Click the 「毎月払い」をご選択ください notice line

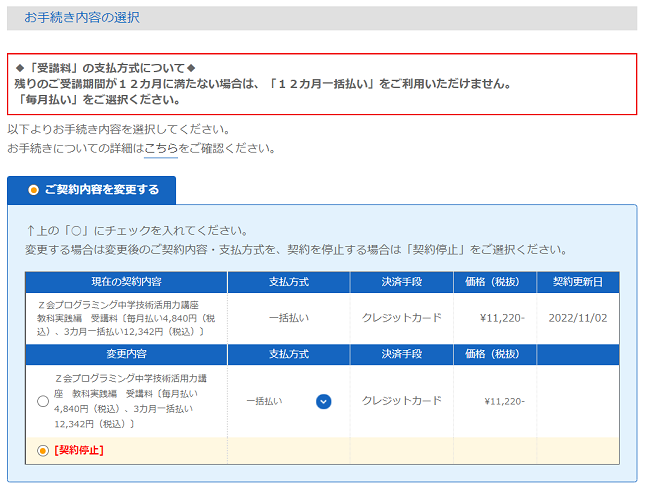(x=97, y=100)
